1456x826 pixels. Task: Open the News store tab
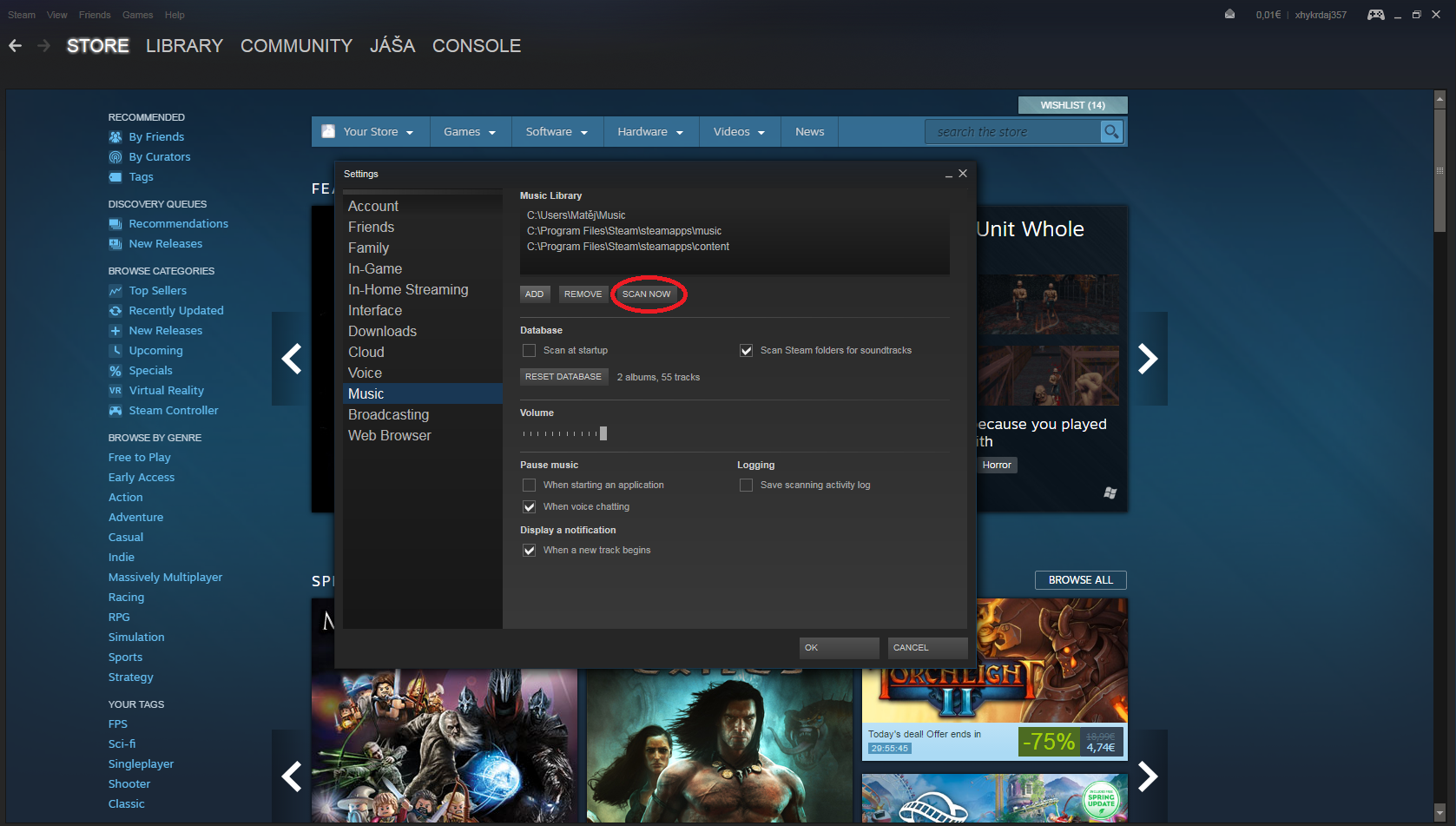810,132
